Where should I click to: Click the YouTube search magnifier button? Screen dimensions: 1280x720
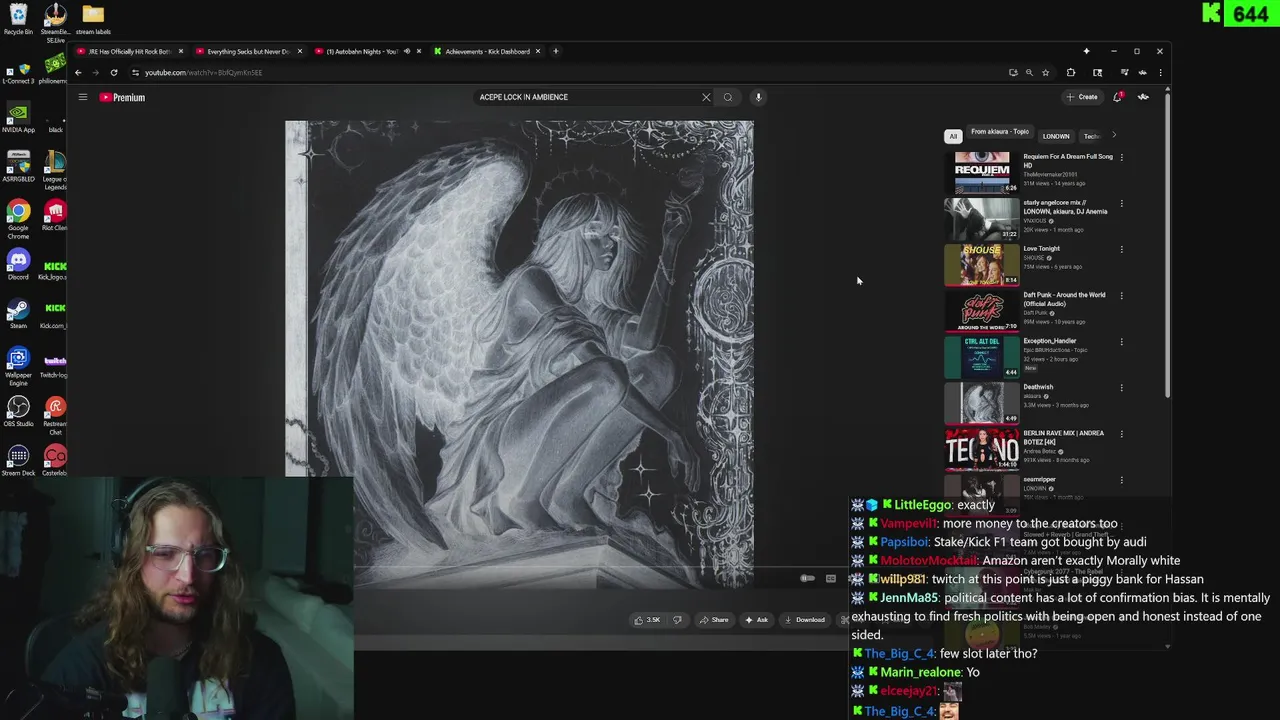coord(728,97)
